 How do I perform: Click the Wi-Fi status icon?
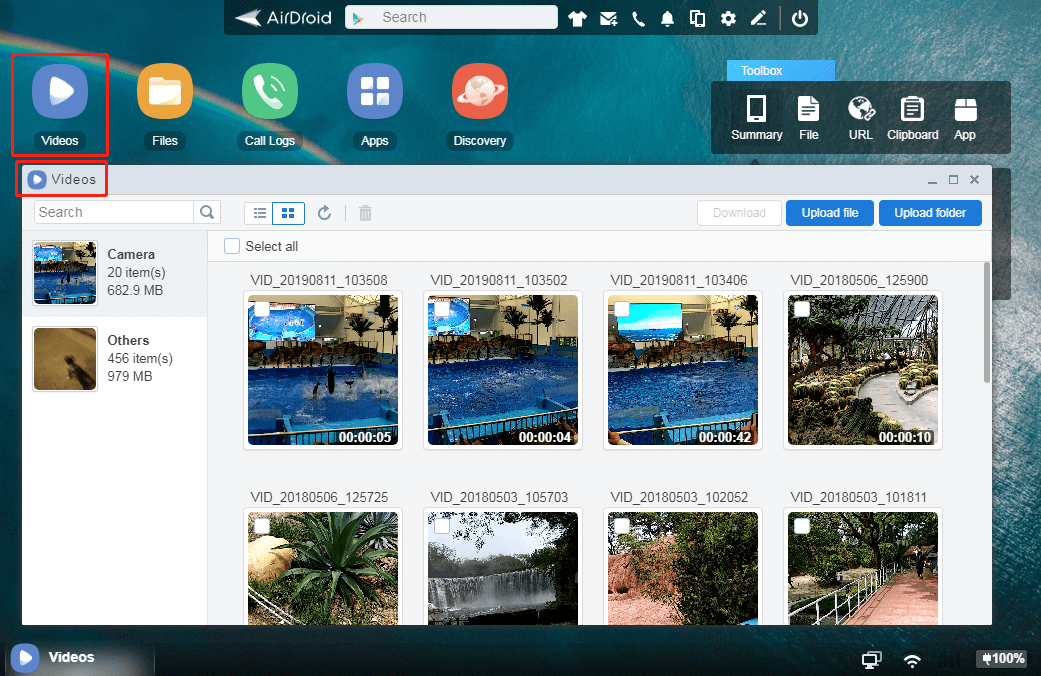(x=913, y=660)
